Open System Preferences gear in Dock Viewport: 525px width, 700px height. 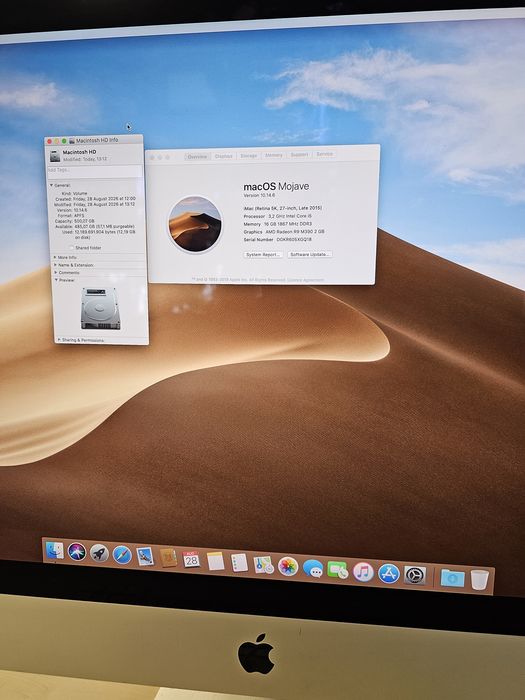pos(415,575)
